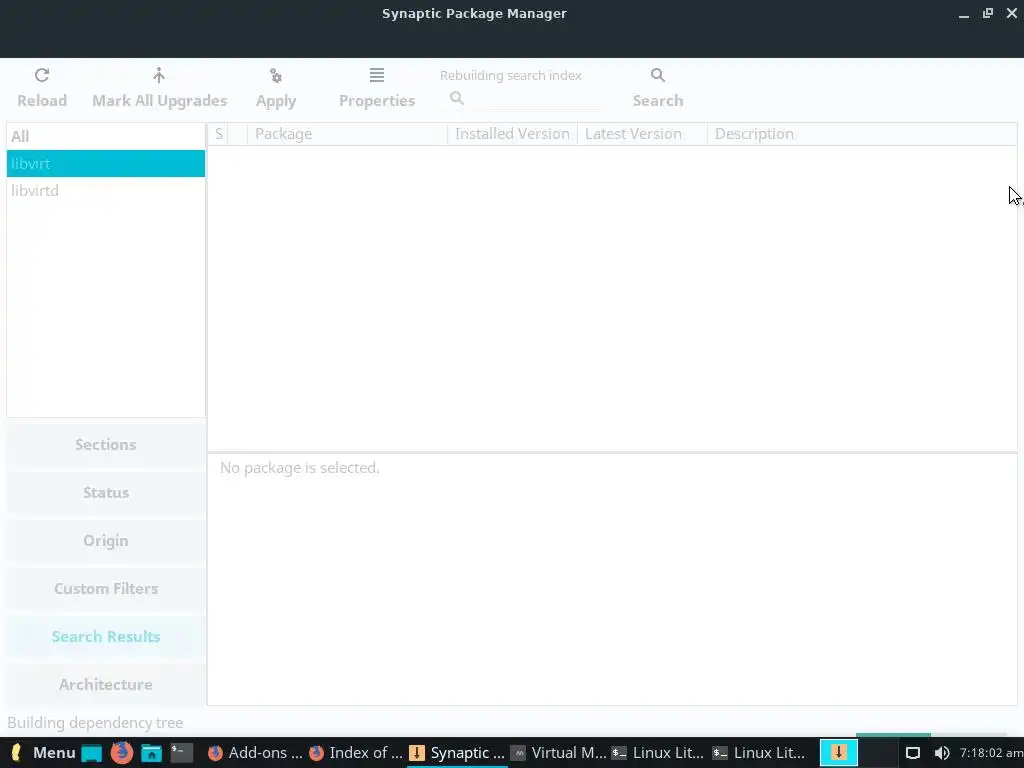Switch to Status filter view
Image resolution: width=1024 pixels, height=768 pixels.
click(x=106, y=492)
